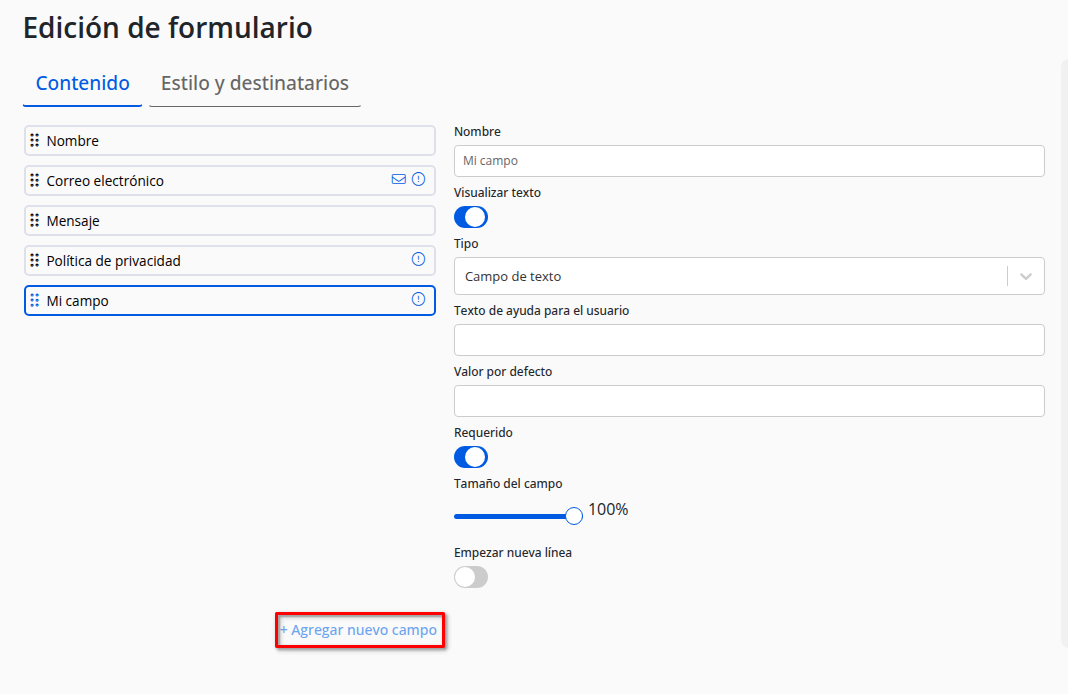
Task: Enable Empezar nueva línea toggle
Action: pyautogui.click(x=471, y=577)
